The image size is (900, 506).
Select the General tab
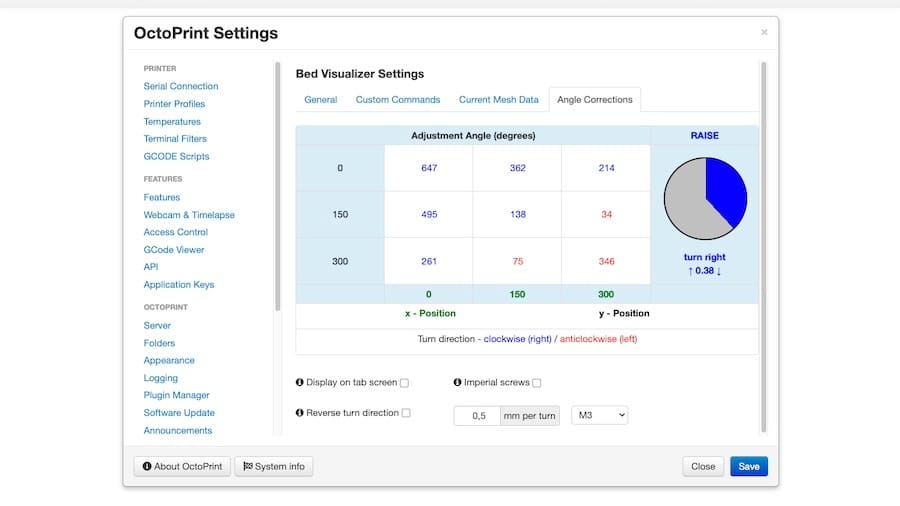(321, 100)
